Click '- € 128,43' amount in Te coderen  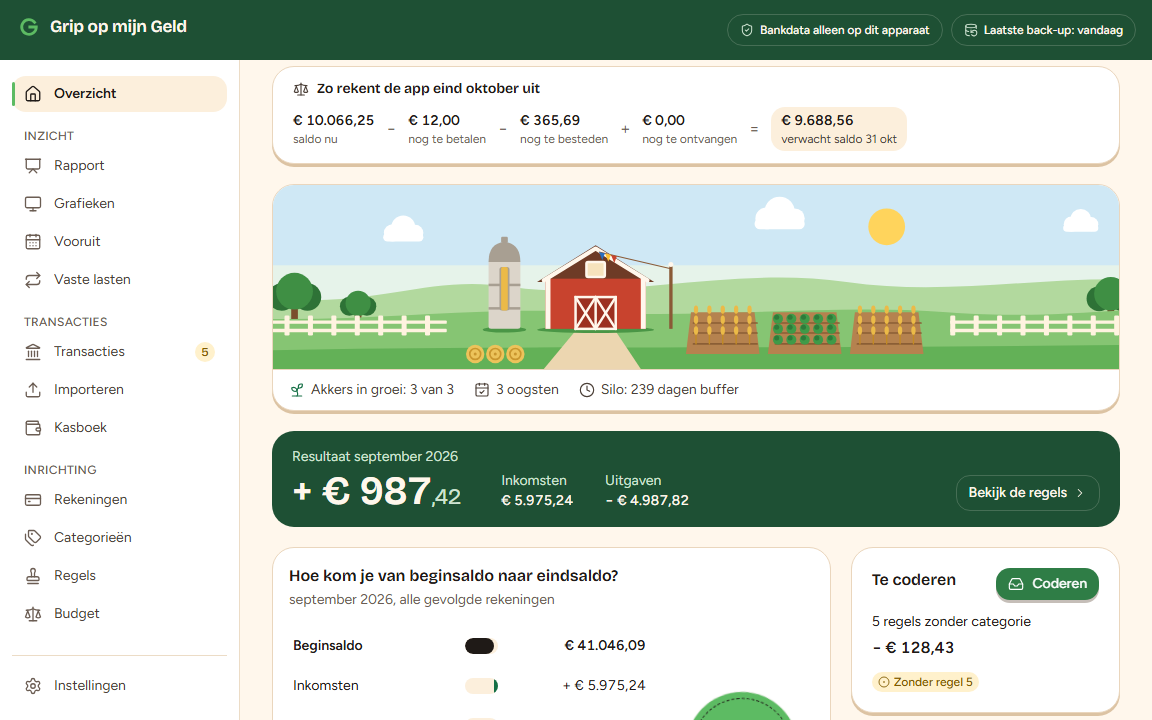(x=913, y=648)
